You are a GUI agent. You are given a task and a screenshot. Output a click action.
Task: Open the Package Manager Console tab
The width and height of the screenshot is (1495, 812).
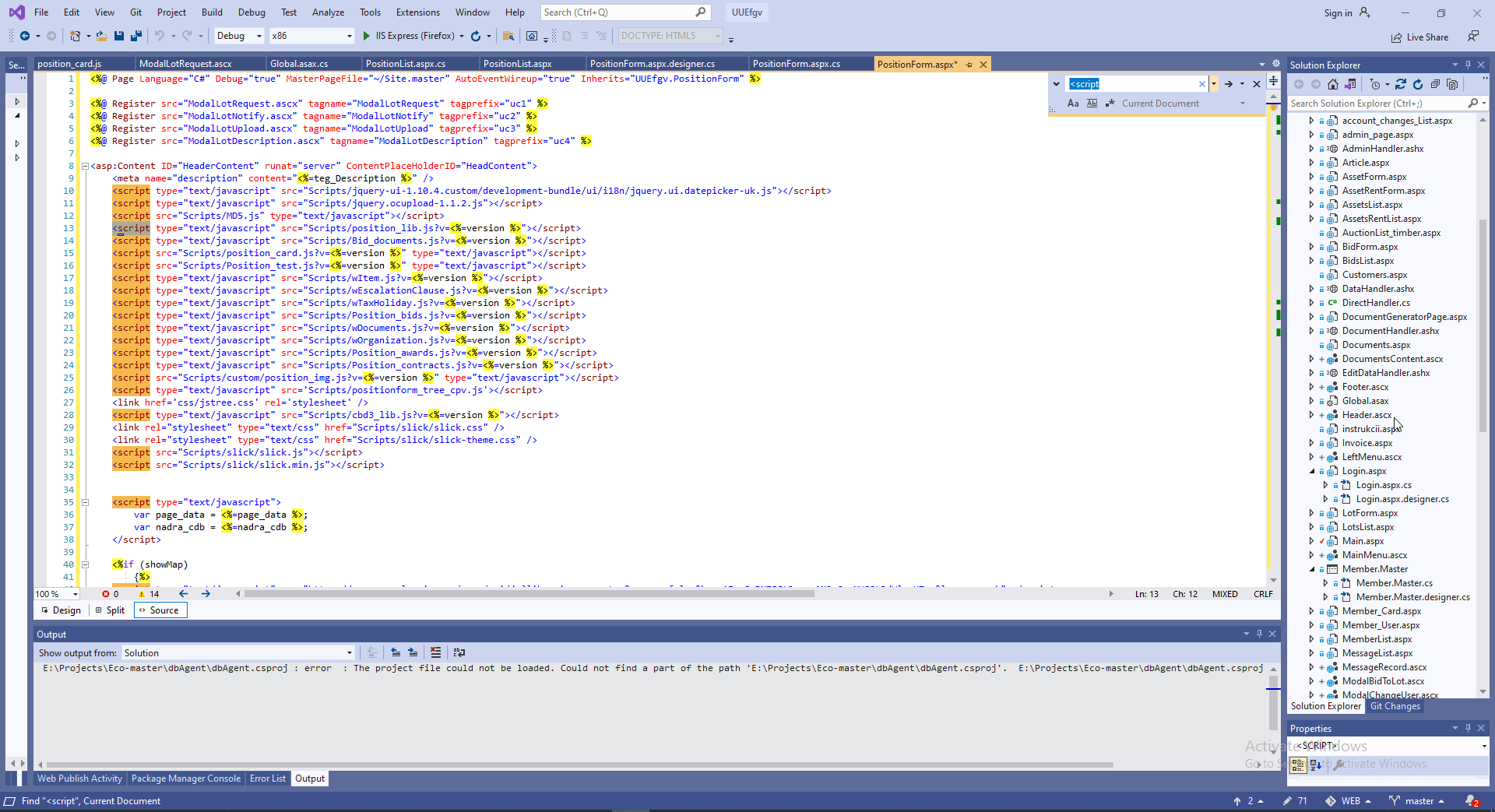click(186, 779)
